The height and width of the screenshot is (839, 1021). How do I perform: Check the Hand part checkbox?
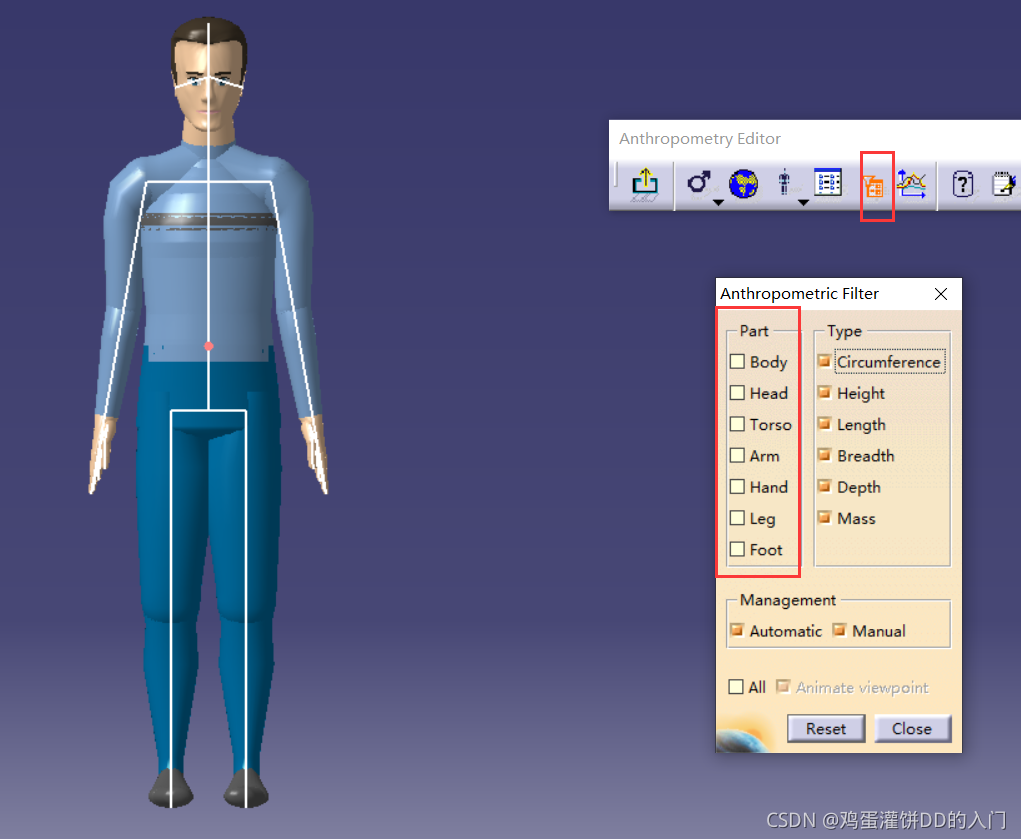[737, 487]
